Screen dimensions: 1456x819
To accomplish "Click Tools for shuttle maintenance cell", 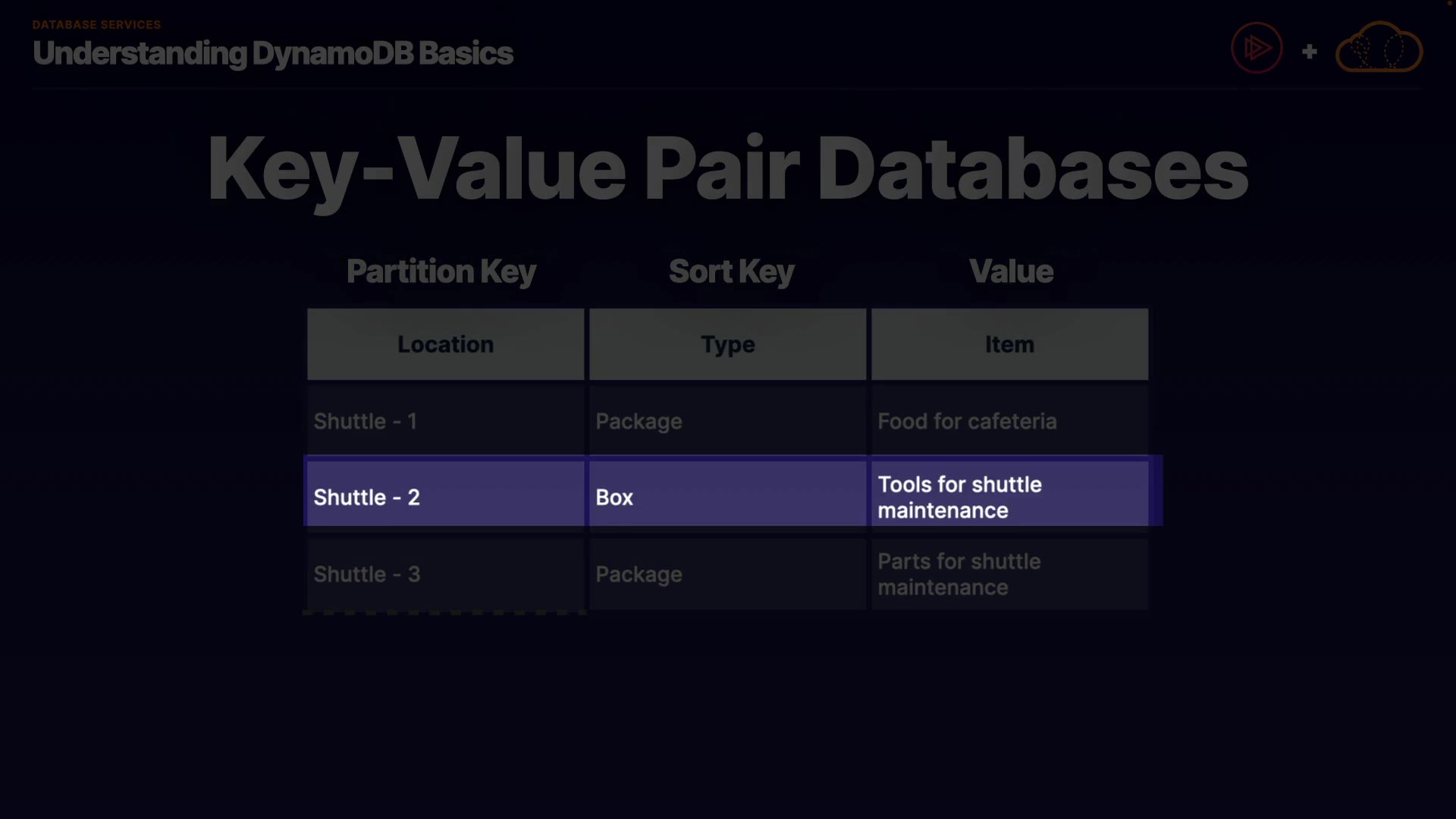I will (x=1009, y=497).
